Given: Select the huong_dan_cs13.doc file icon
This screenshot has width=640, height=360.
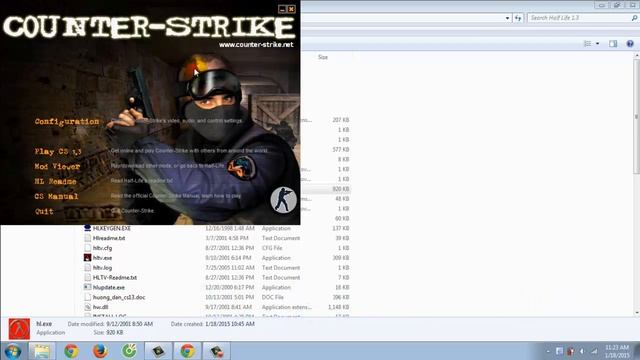Looking at the screenshot, I should pyautogui.click(x=87, y=297).
